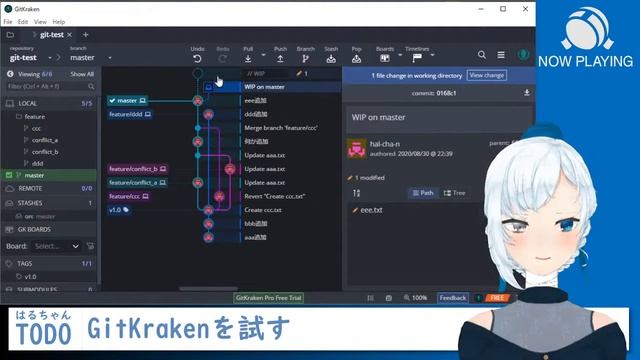Click Show All in left panel

82,74
